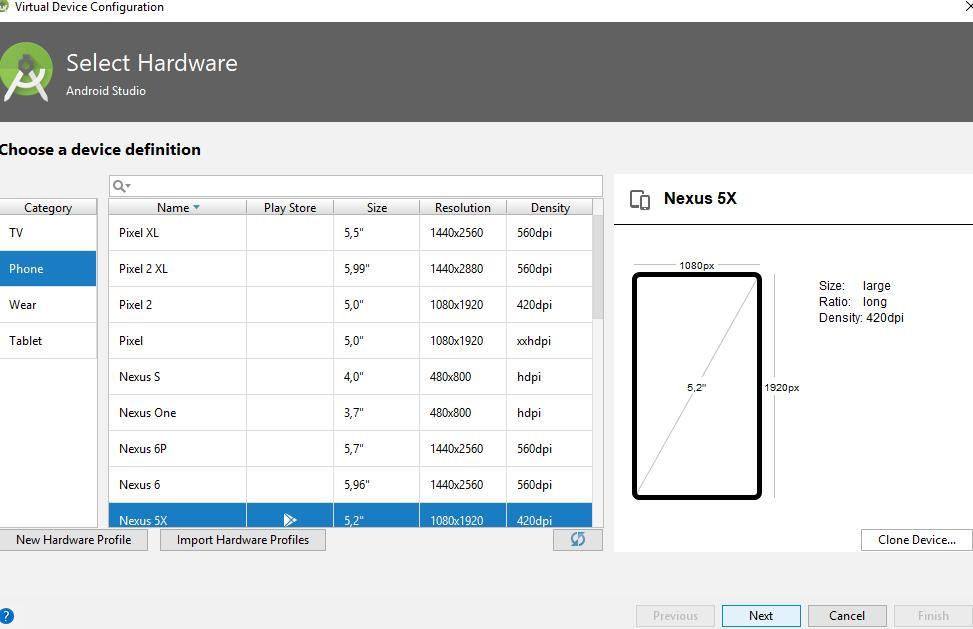Select the Pixel 2 XL device row
This screenshot has height=629, width=973.
[x=351, y=269]
